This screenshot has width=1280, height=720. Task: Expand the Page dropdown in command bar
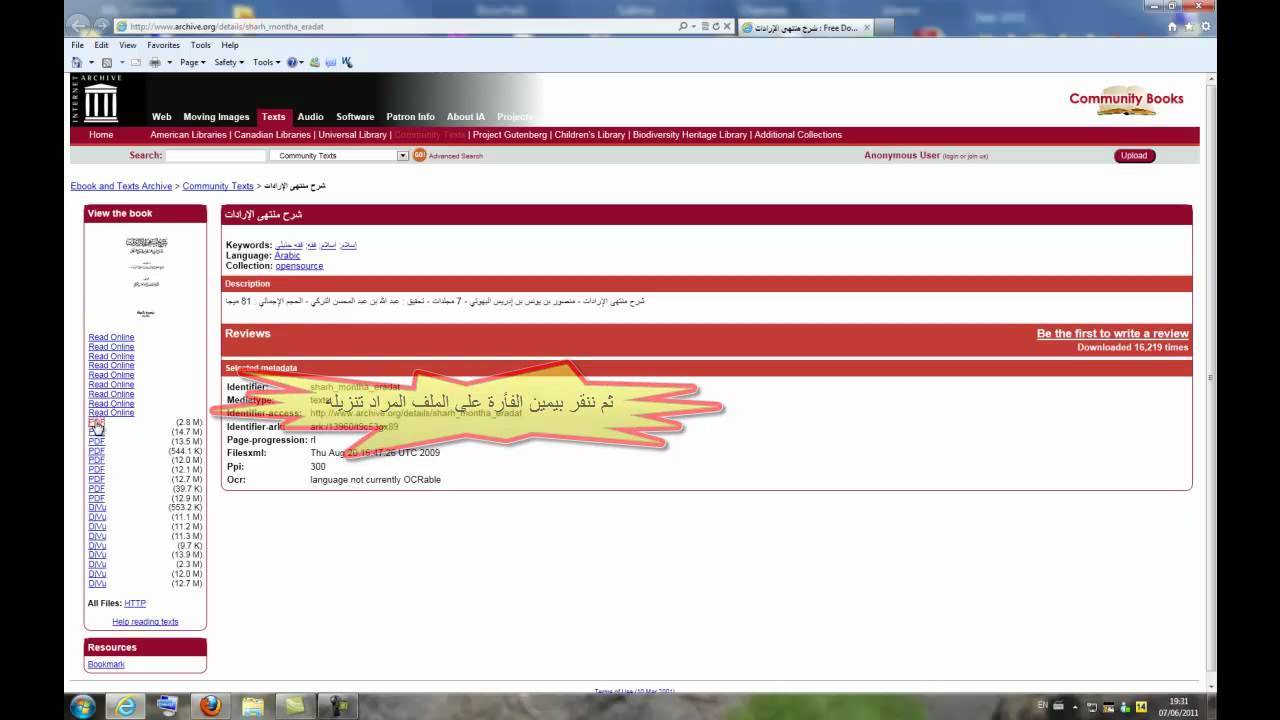(x=192, y=62)
